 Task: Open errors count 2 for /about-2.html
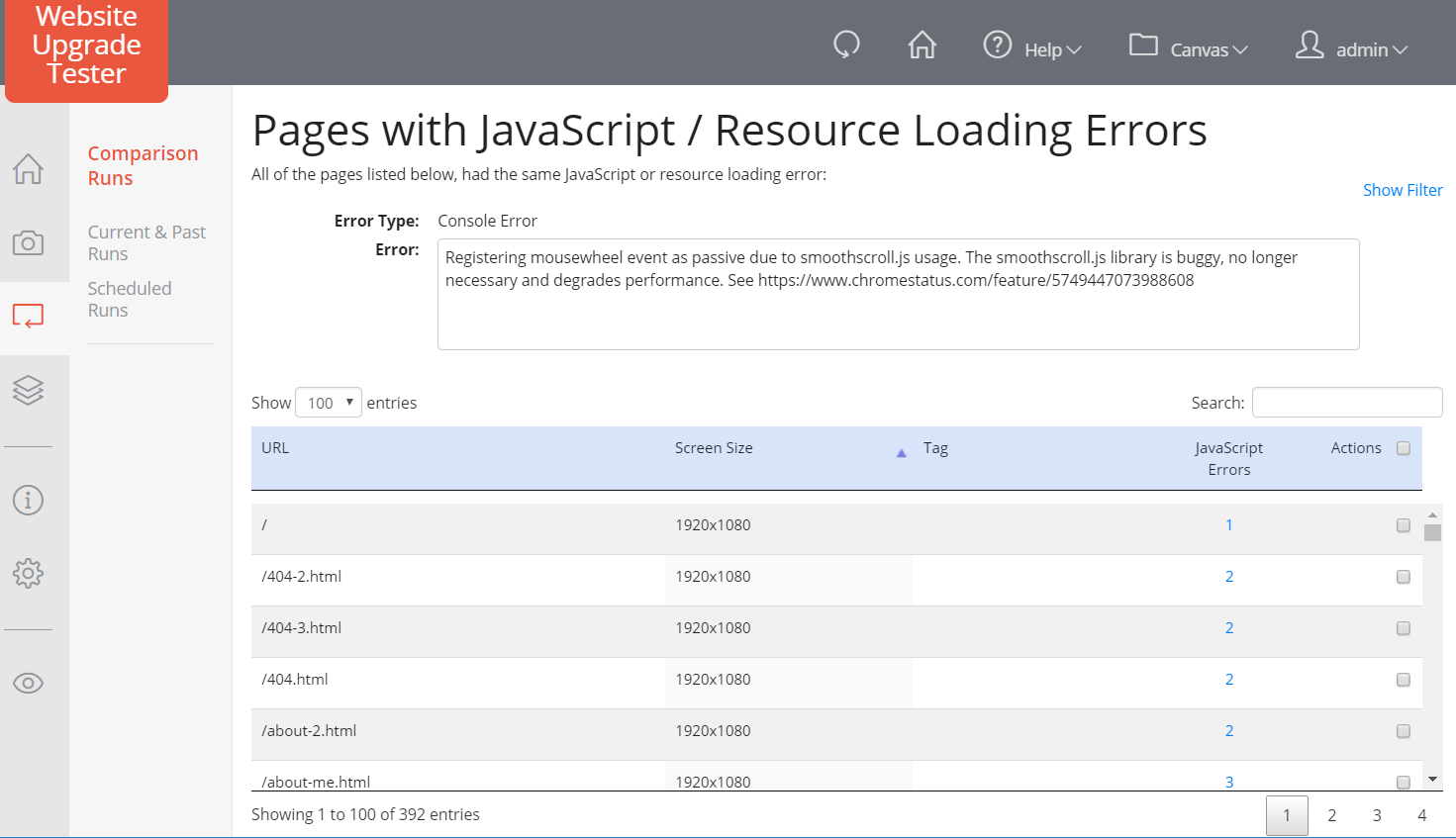[1229, 731]
